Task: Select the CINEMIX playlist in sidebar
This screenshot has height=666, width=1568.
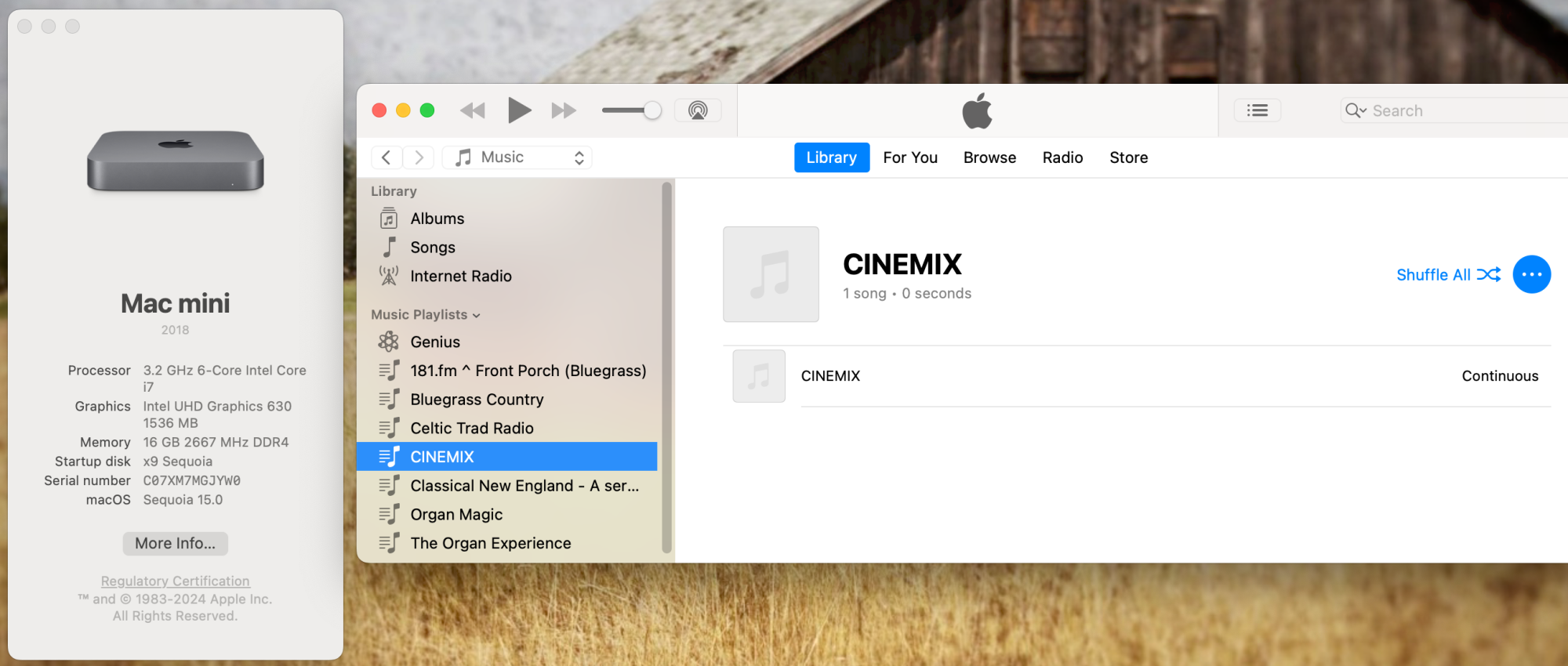Action: click(507, 457)
